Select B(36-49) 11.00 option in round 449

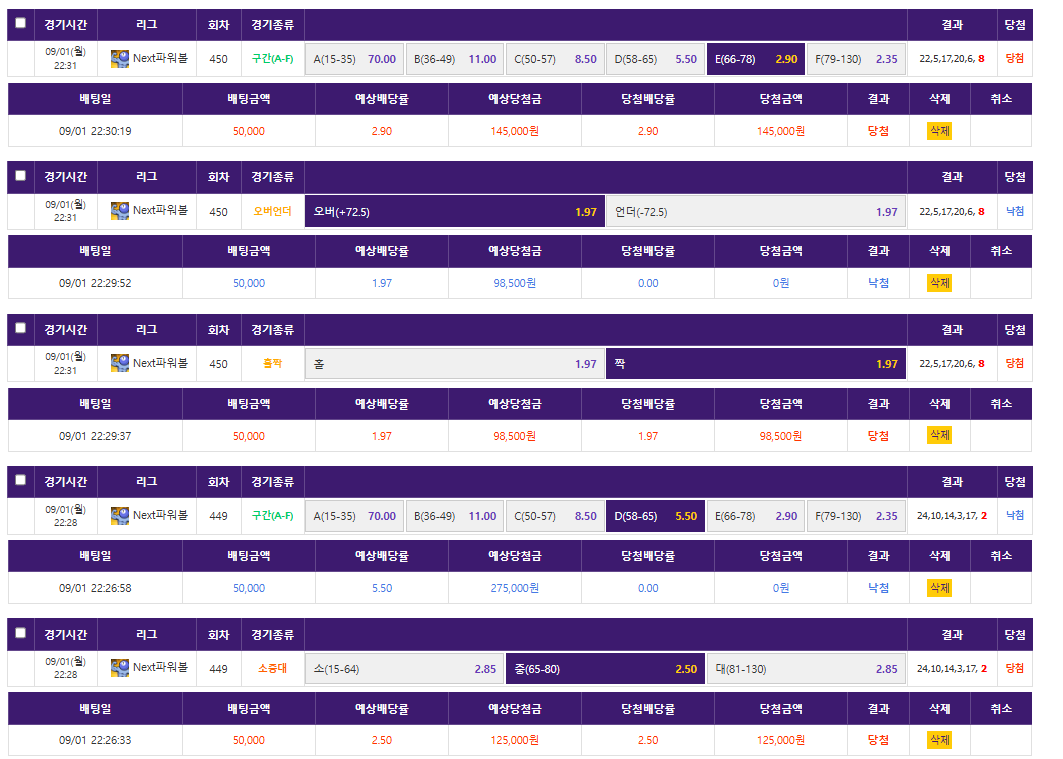tap(455, 516)
